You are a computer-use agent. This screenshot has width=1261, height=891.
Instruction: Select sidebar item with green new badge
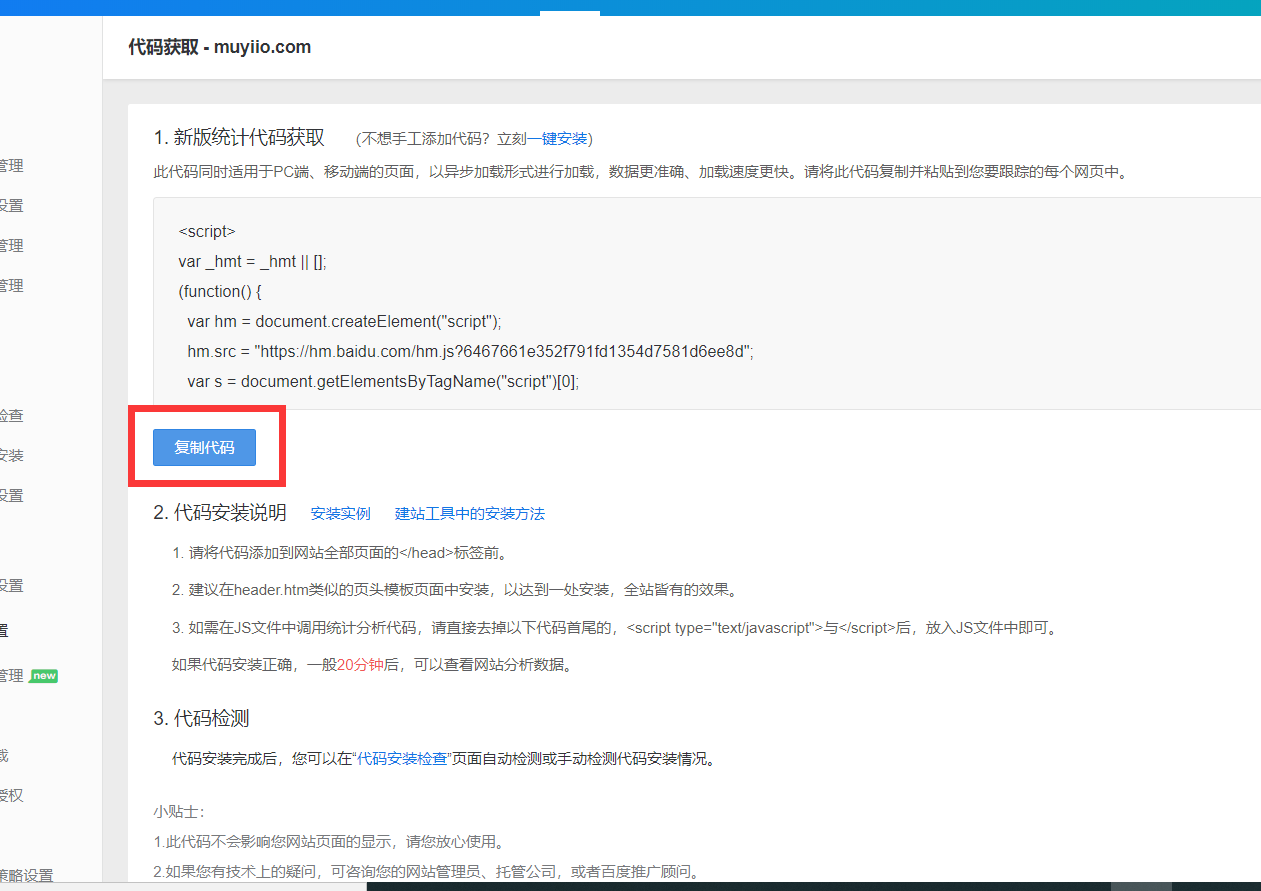point(29,676)
